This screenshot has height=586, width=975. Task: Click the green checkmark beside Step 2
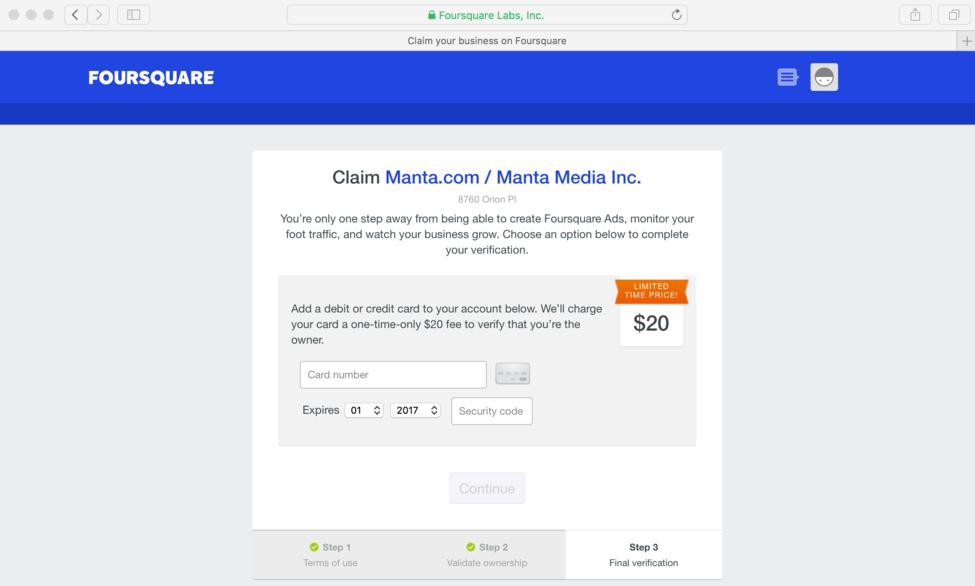coord(471,547)
